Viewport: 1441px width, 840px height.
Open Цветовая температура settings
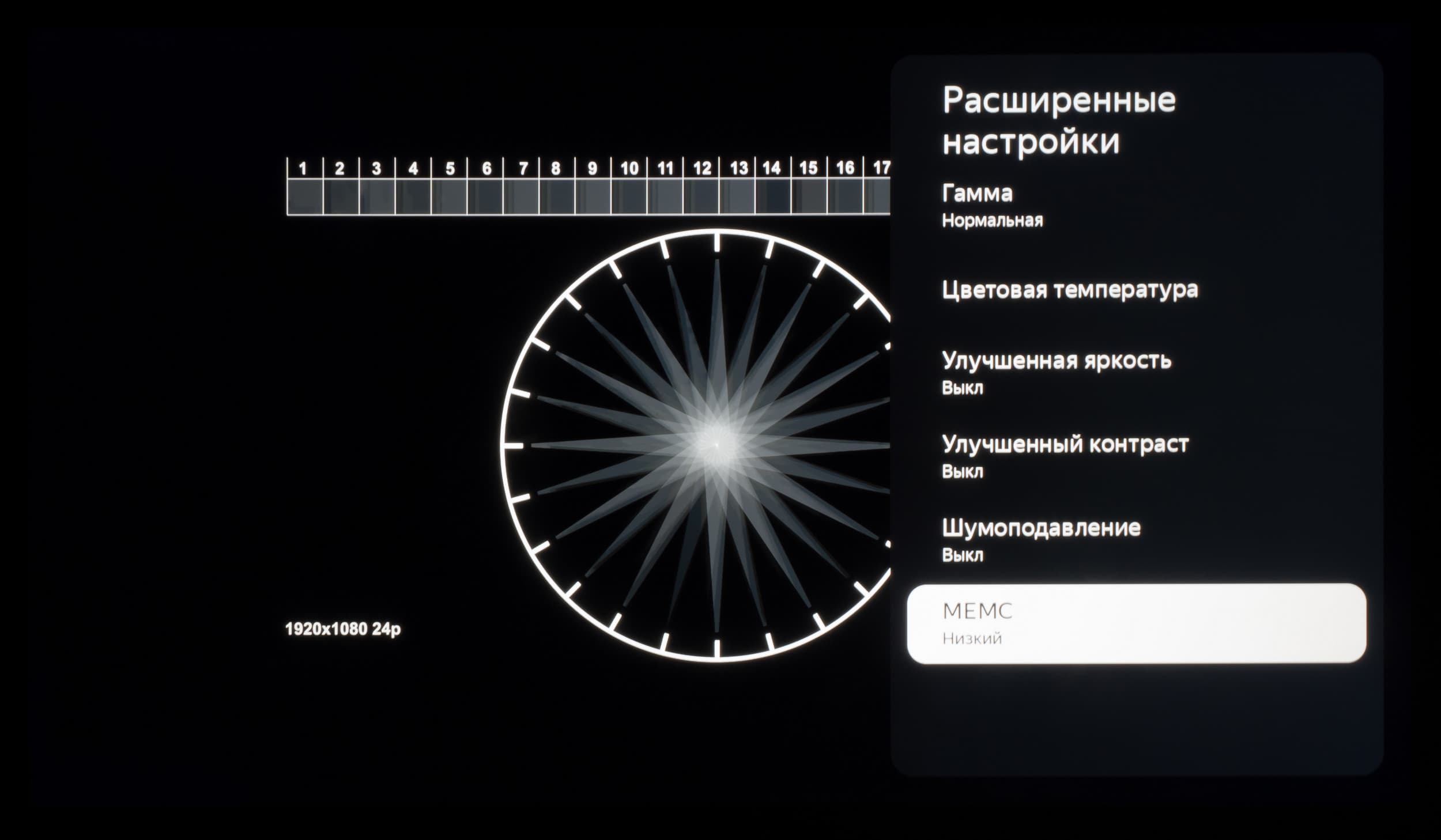(x=1136, y=289)
